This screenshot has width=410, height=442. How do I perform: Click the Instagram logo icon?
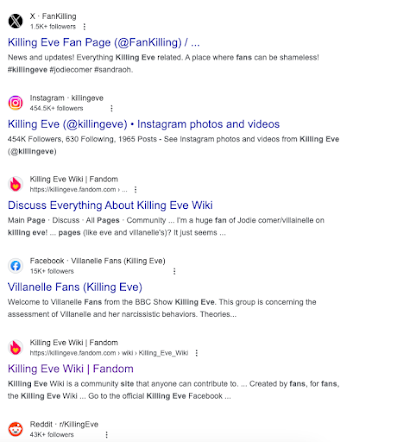click(15, 103)
